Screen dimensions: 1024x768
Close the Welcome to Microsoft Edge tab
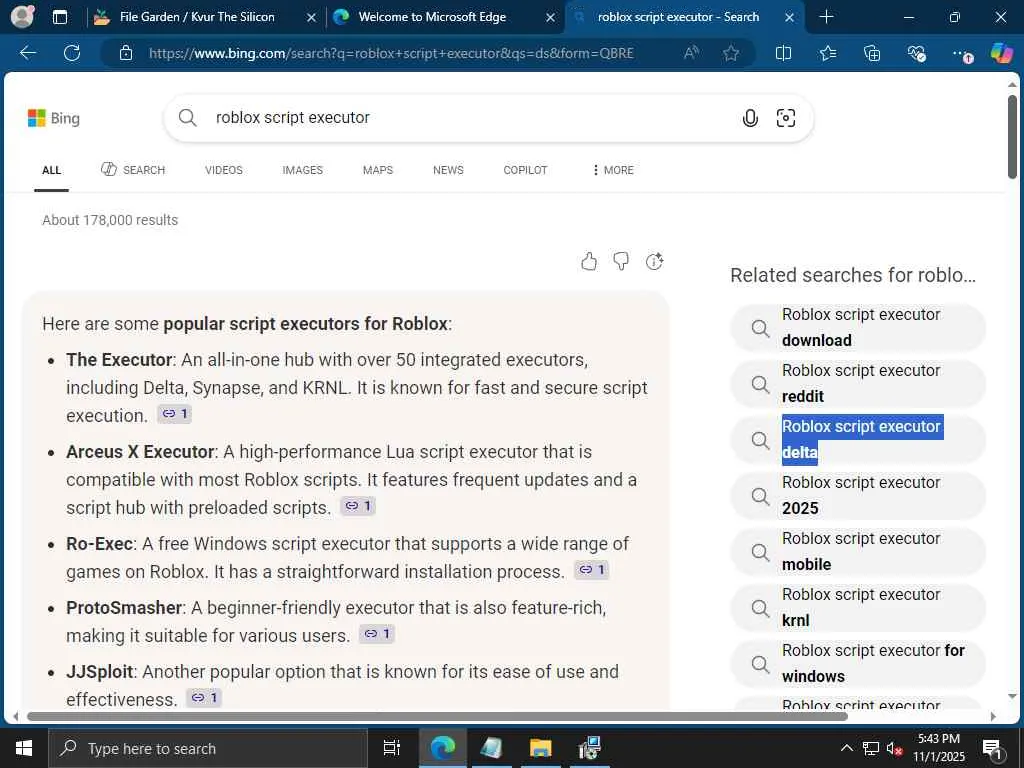[x=551, y=18]
